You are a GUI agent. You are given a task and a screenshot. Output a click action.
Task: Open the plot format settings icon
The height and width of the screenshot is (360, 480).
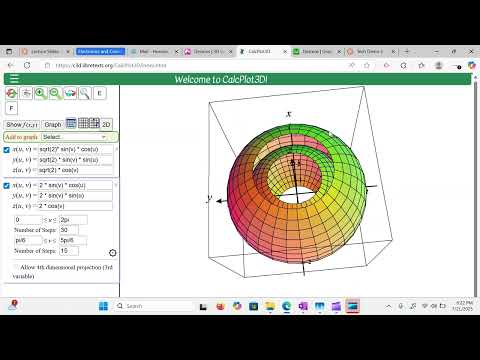pos(26,93)
